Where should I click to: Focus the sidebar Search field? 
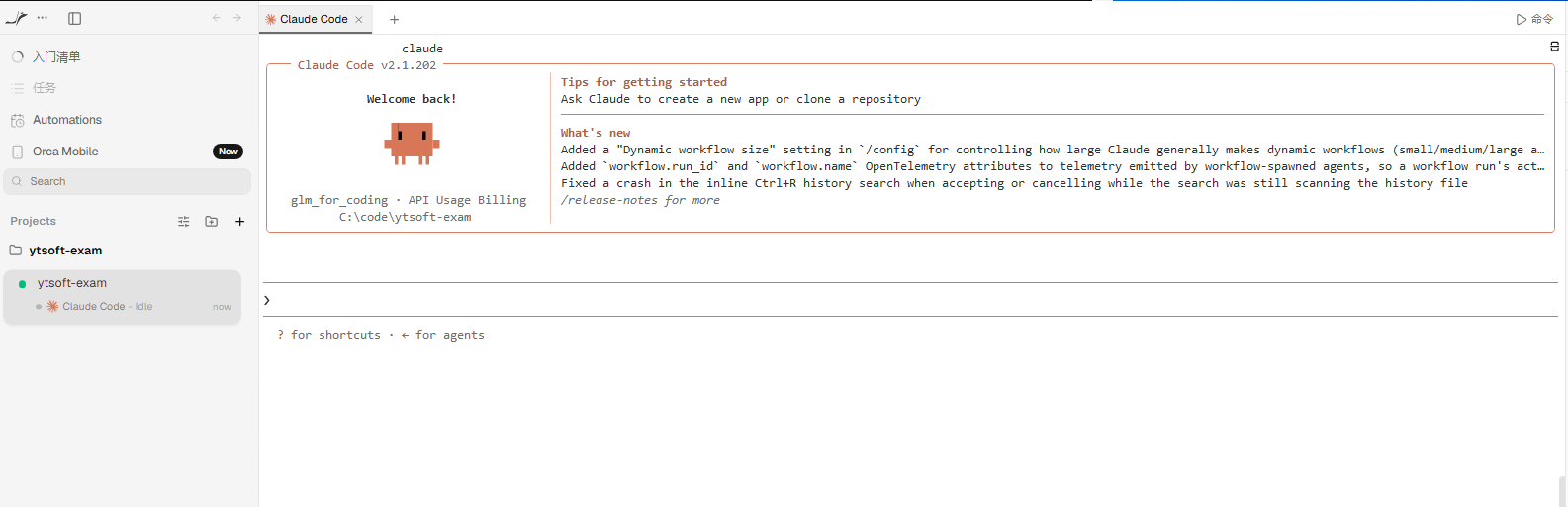[x=128, y=181]
